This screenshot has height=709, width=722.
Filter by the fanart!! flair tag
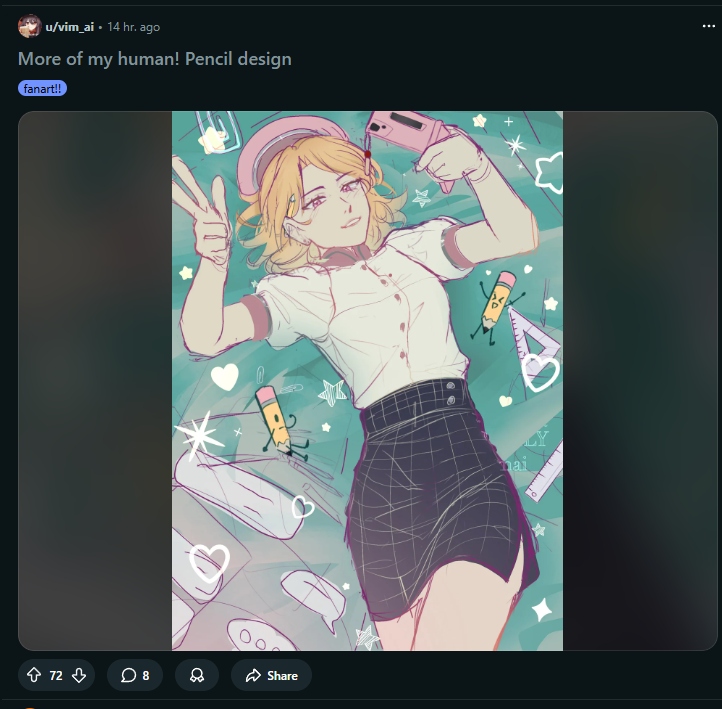click(42, 89)
